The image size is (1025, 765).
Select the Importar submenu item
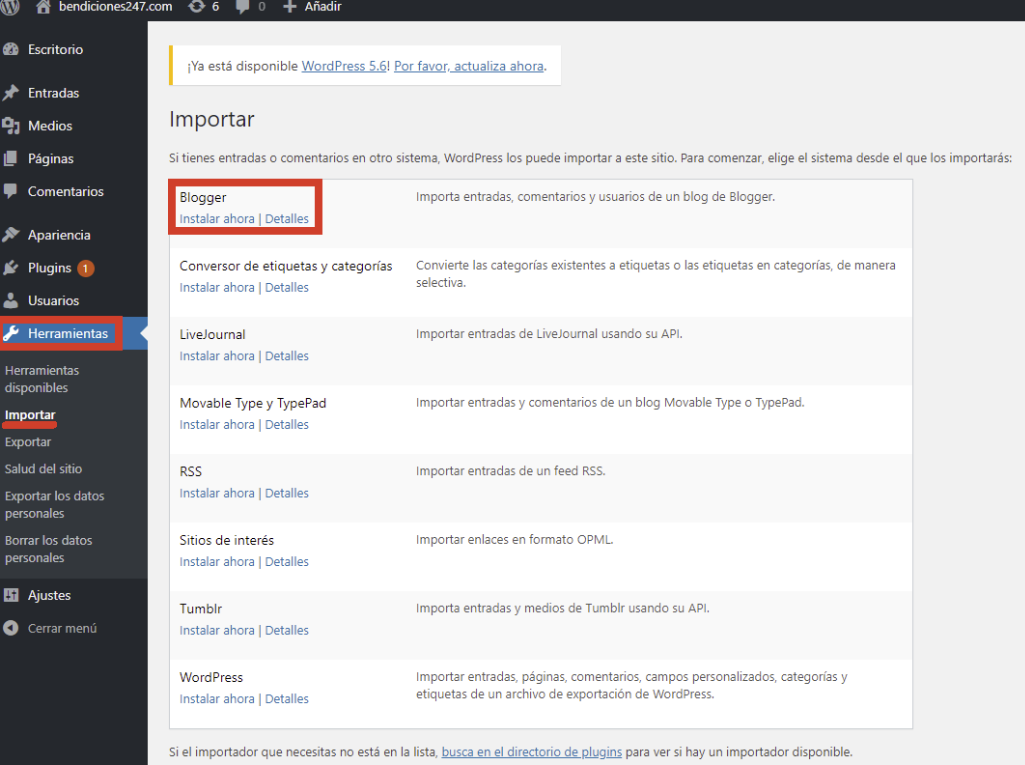tap(30, 415)
